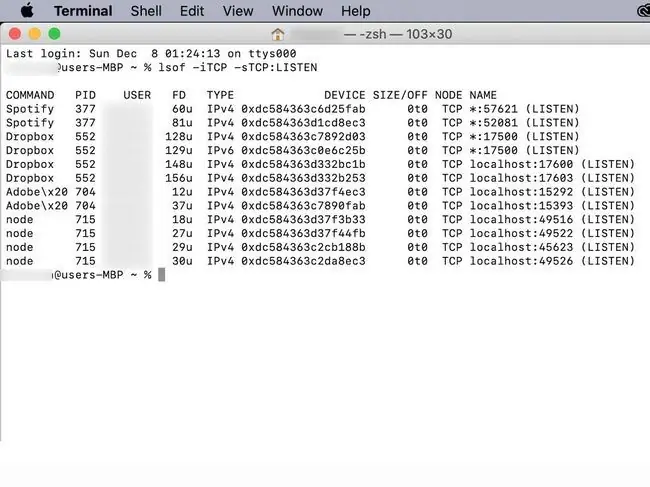Screen dimensions: 650x487
Task: Open the Edit menu
Action: pos(192,11)
